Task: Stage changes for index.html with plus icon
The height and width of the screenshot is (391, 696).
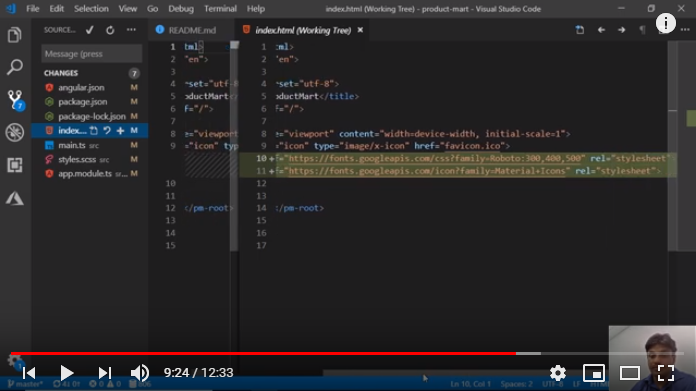Action: (120, 130)
